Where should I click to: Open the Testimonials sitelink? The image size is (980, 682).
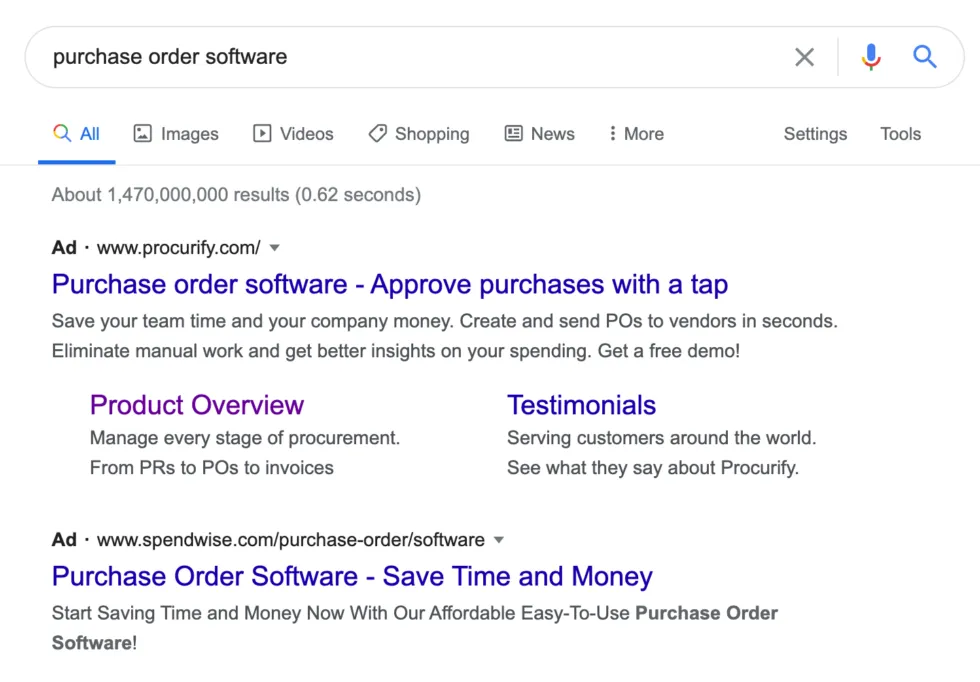[x=581, y=405]
